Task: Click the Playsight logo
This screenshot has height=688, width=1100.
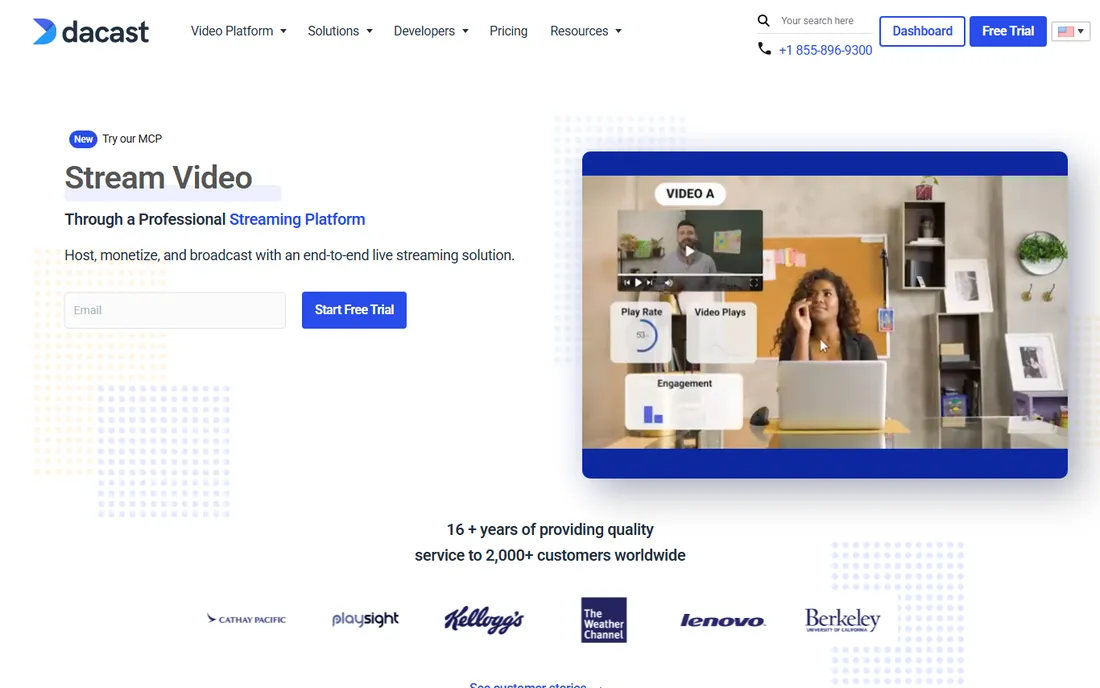Action: coord(365,619)
